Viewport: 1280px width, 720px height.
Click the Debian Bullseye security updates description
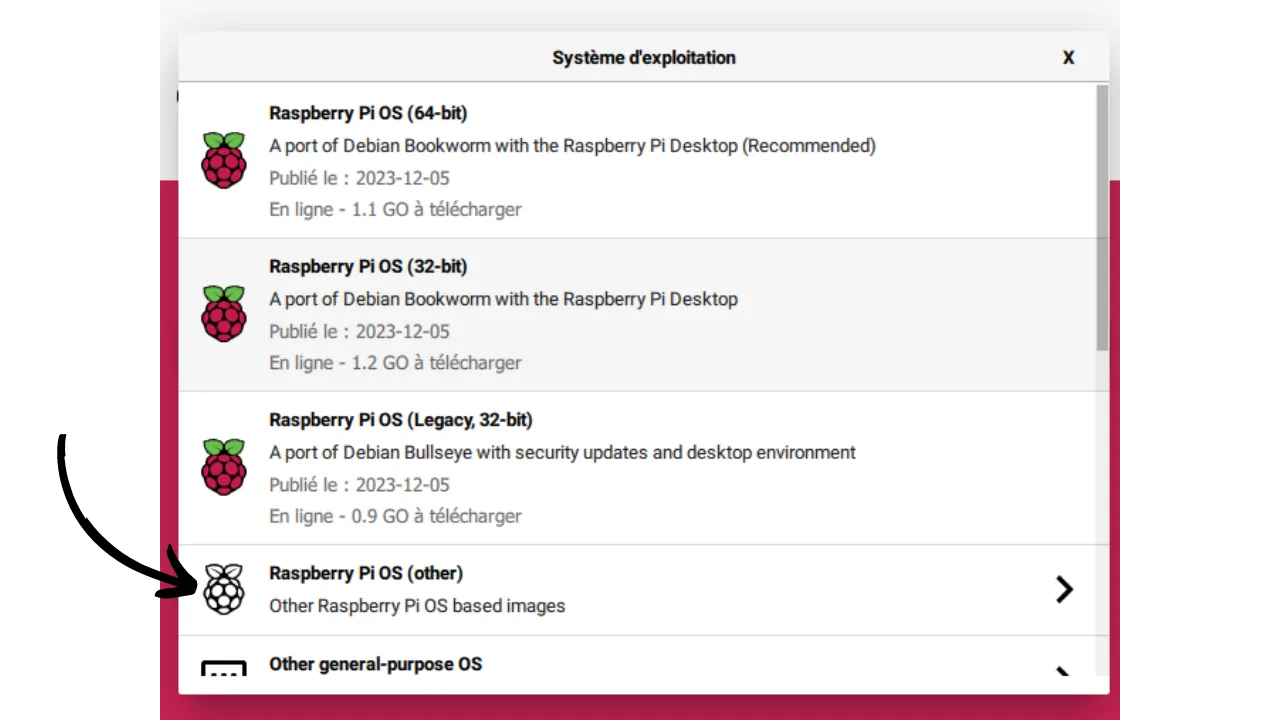click(x=562, y=453)
